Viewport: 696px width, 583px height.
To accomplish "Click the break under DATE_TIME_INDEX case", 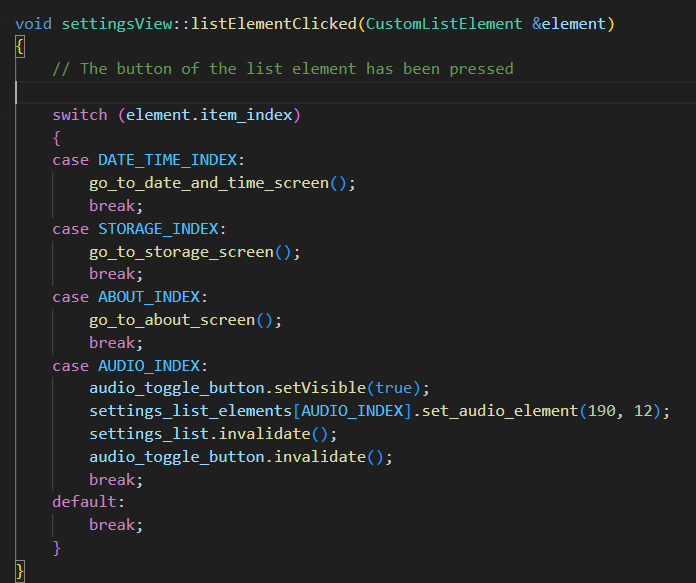I will pyautogui.click(x=112, y=206).
